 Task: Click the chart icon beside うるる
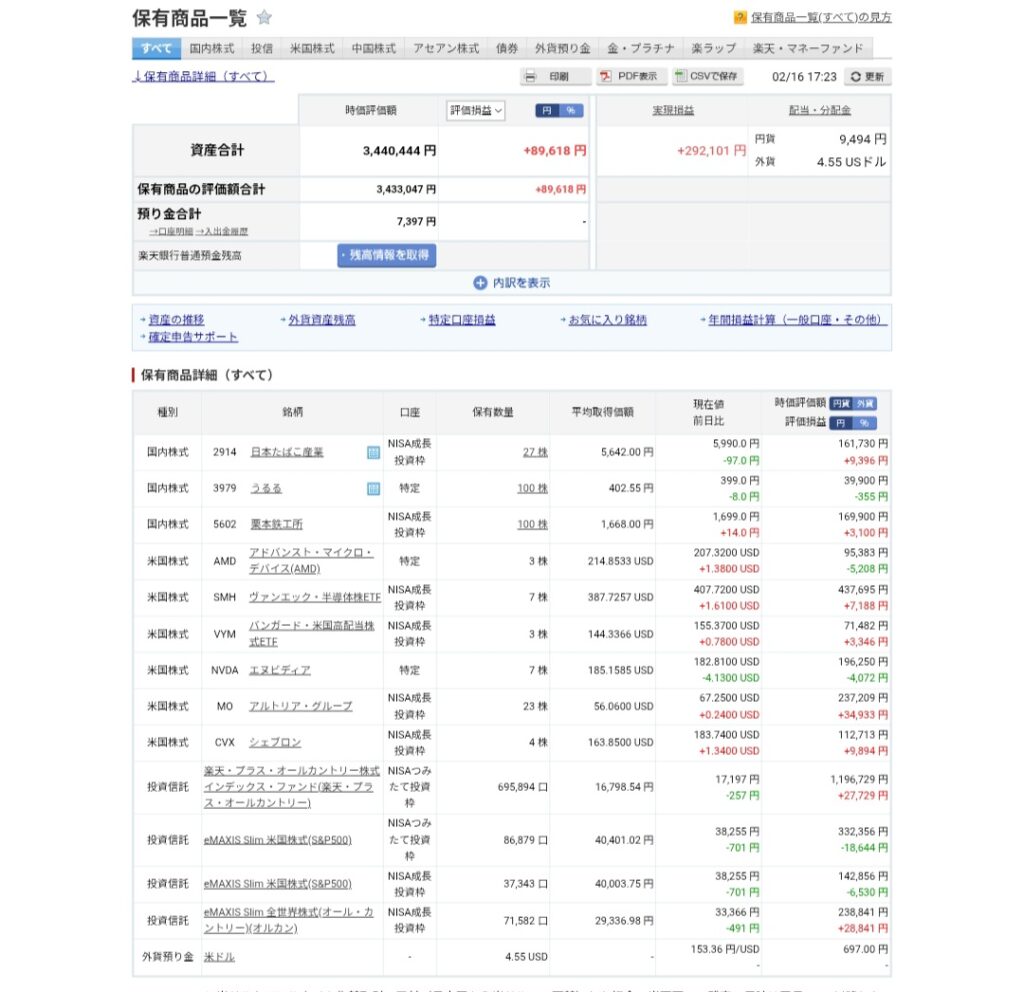(373, 488)
